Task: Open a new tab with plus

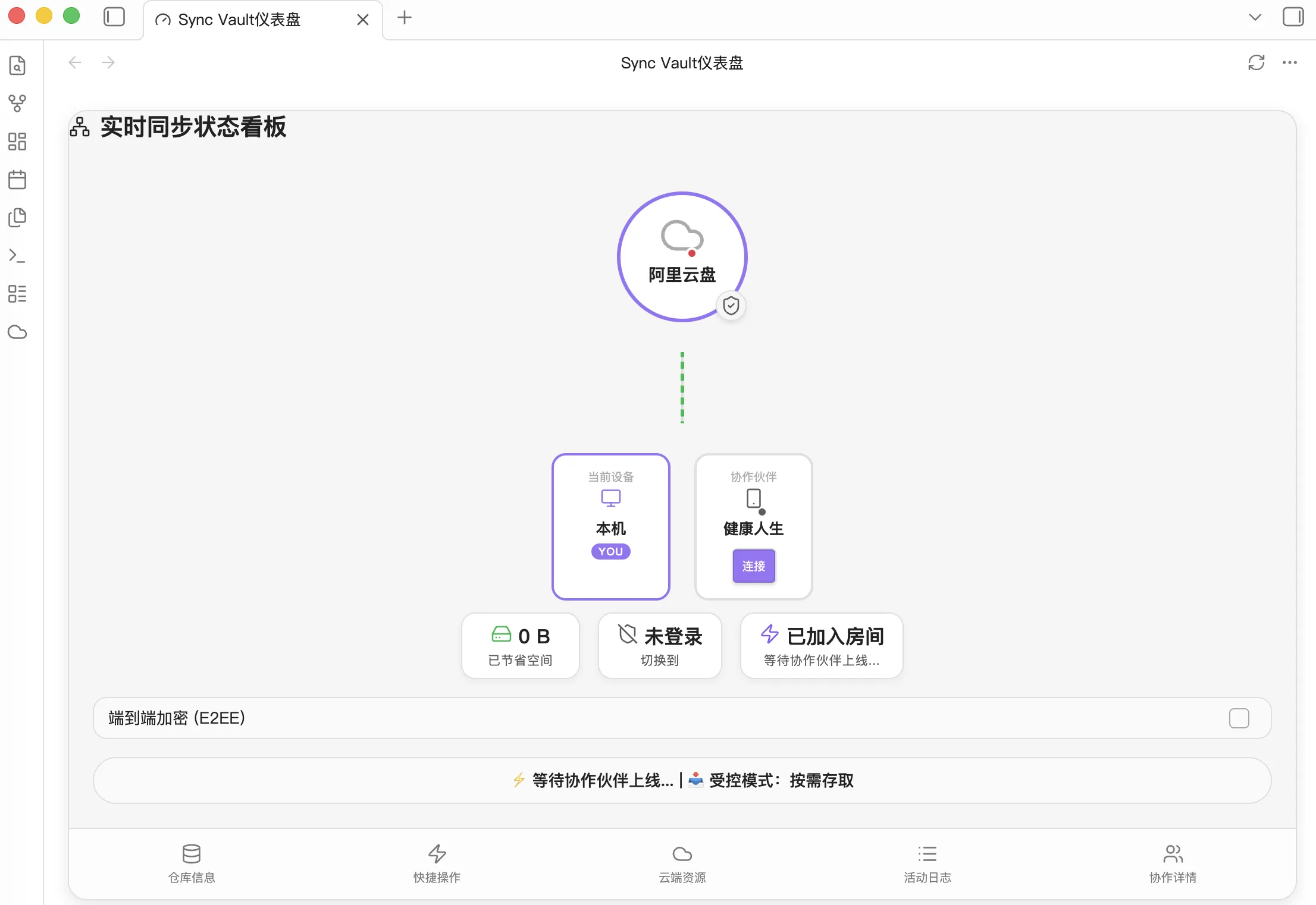Action: pyautogui.click(x=405, y=18)
